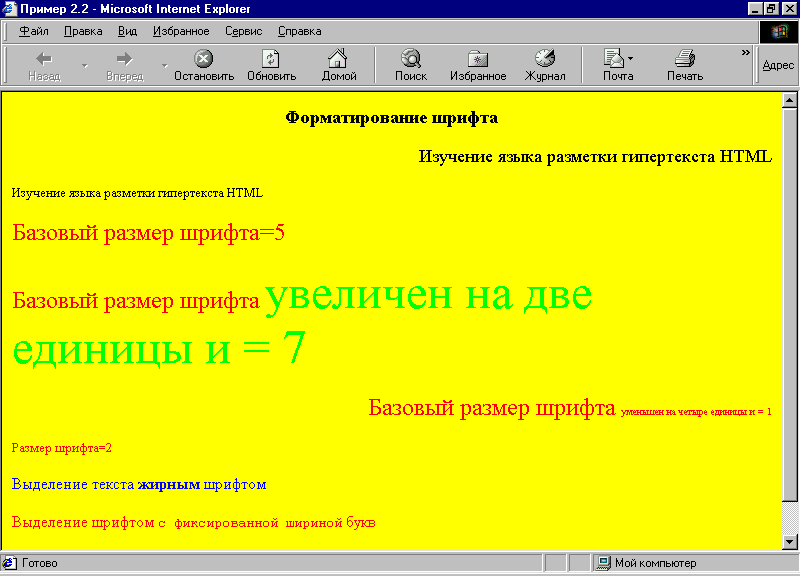Click scrollbar down arrow
This screenshot has width=800, height=576.
pos(789,542)
